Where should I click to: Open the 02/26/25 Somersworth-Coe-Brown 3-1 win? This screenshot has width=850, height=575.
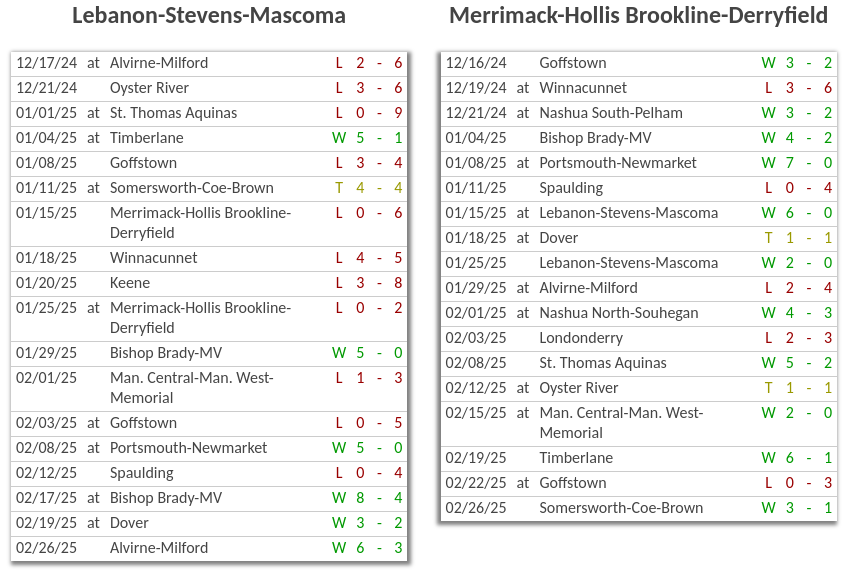(620, 508)
